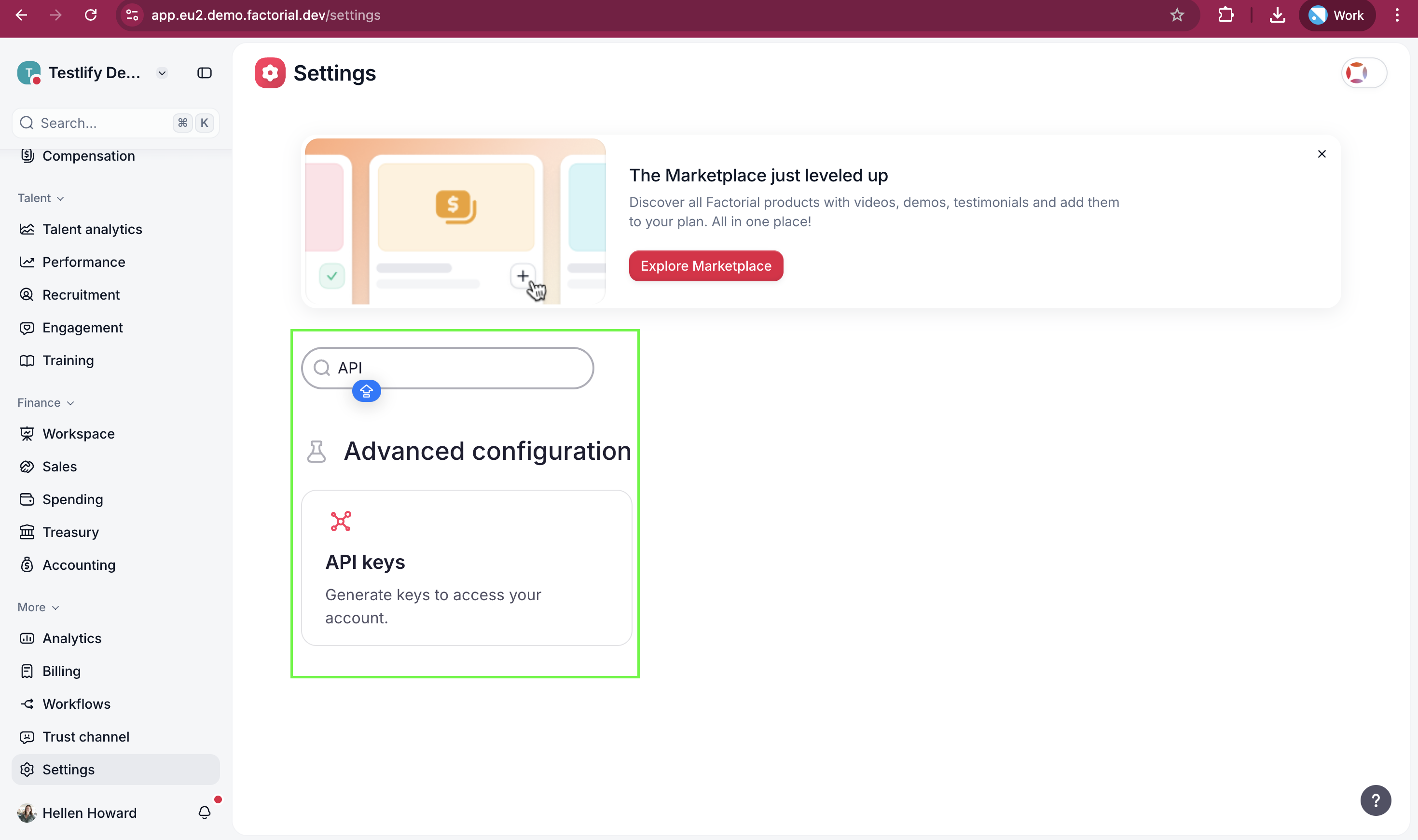Image resolution: width=1418 pixels, height=840 pixels.
Task: Click Explore Marketplace button
Action: pyautogui.click(x=705, y=266)
